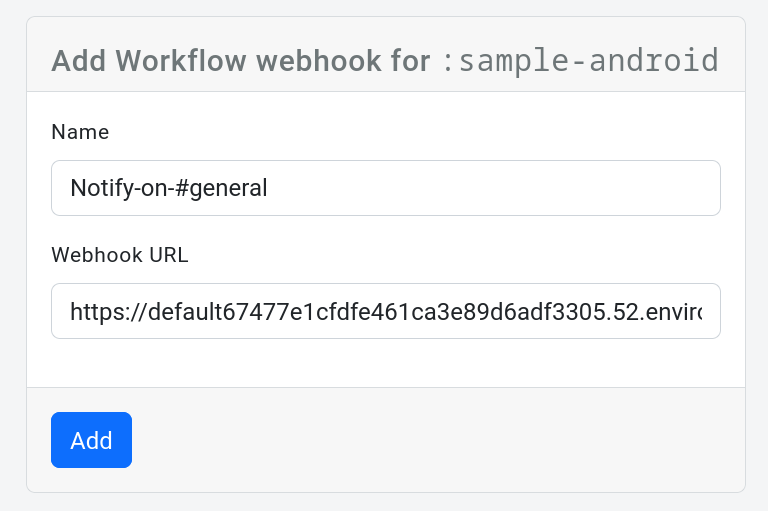Click the Webhook URL label

pyautogui.click(x=120, y=254)
